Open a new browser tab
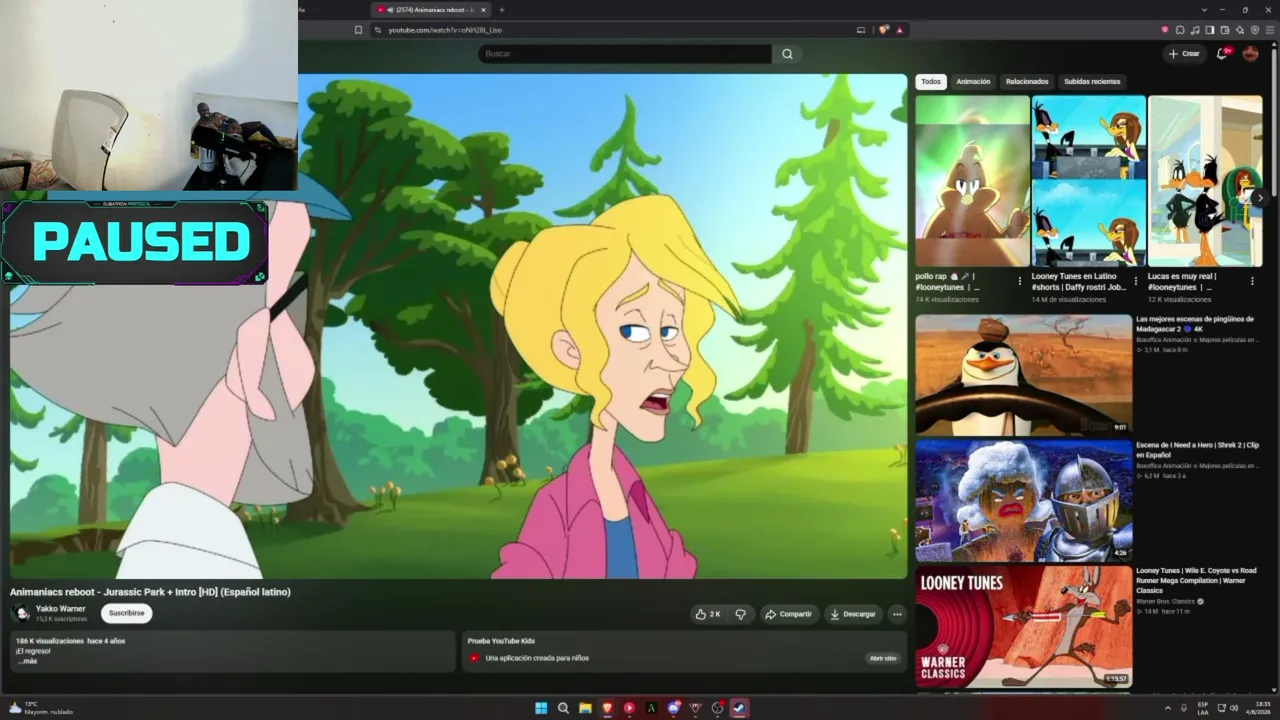The width and height of the screenshot is (1280, 720). pyautogui.click(x=502, y=10)
